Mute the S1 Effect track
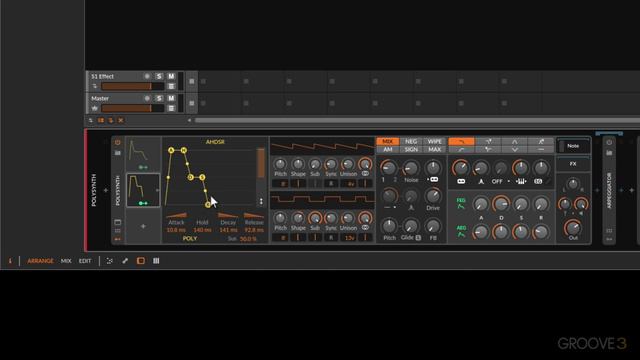Viewport: 640px width, 360px height. click(171, 76)
